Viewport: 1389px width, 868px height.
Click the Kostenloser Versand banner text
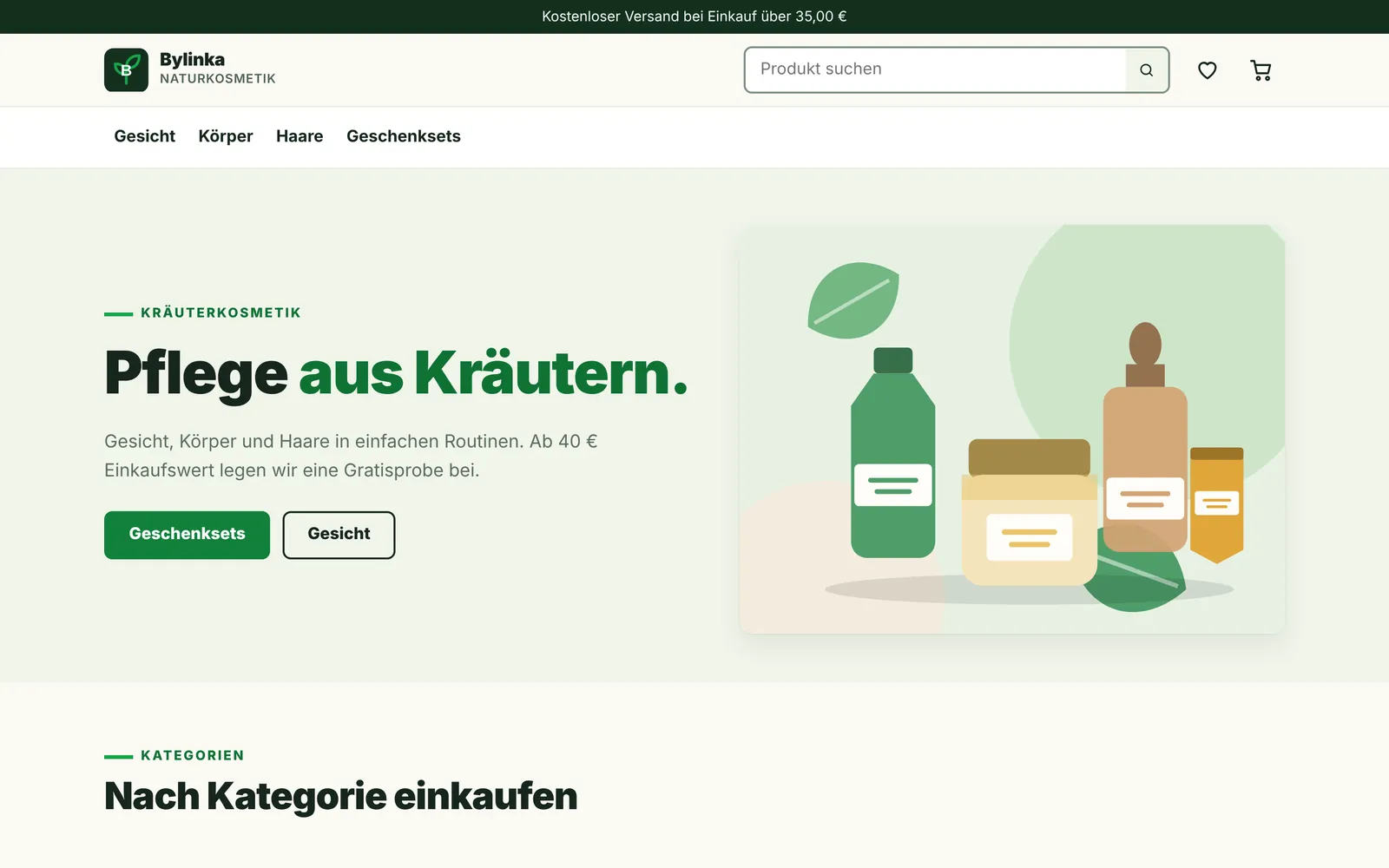point(694,16)
